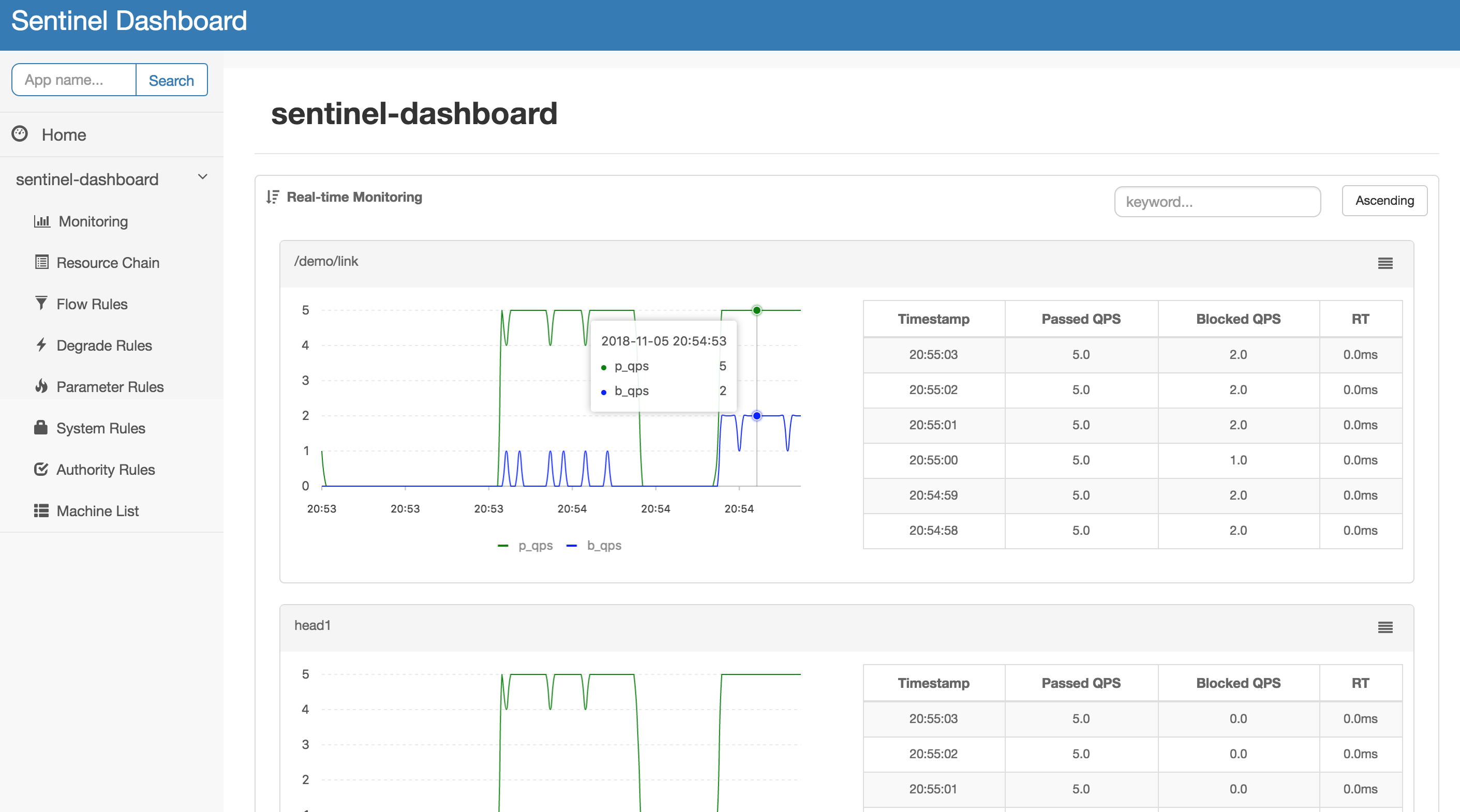Select Flow Rules in the sidebar
Image resolution: width=1460 pixels, height=812 pixels.
(x=93, y=304)
